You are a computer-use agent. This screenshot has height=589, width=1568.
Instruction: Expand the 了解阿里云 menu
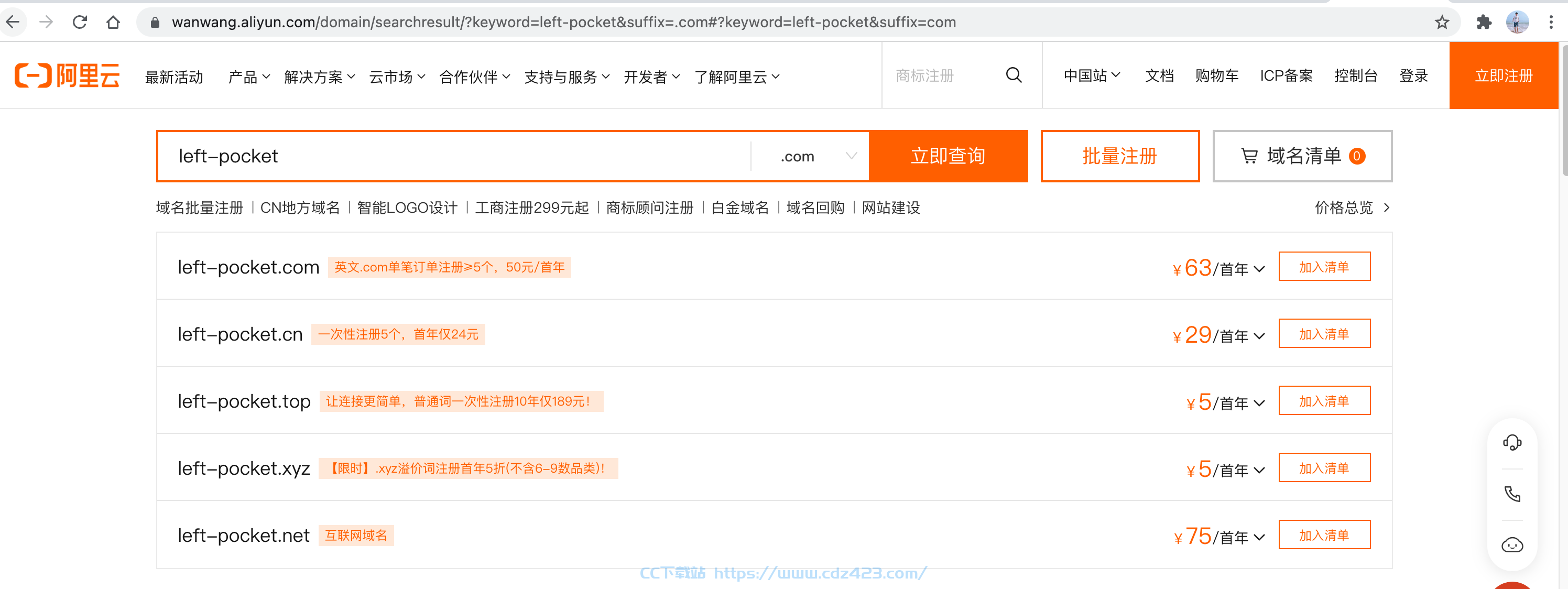(x=736, y=77)
